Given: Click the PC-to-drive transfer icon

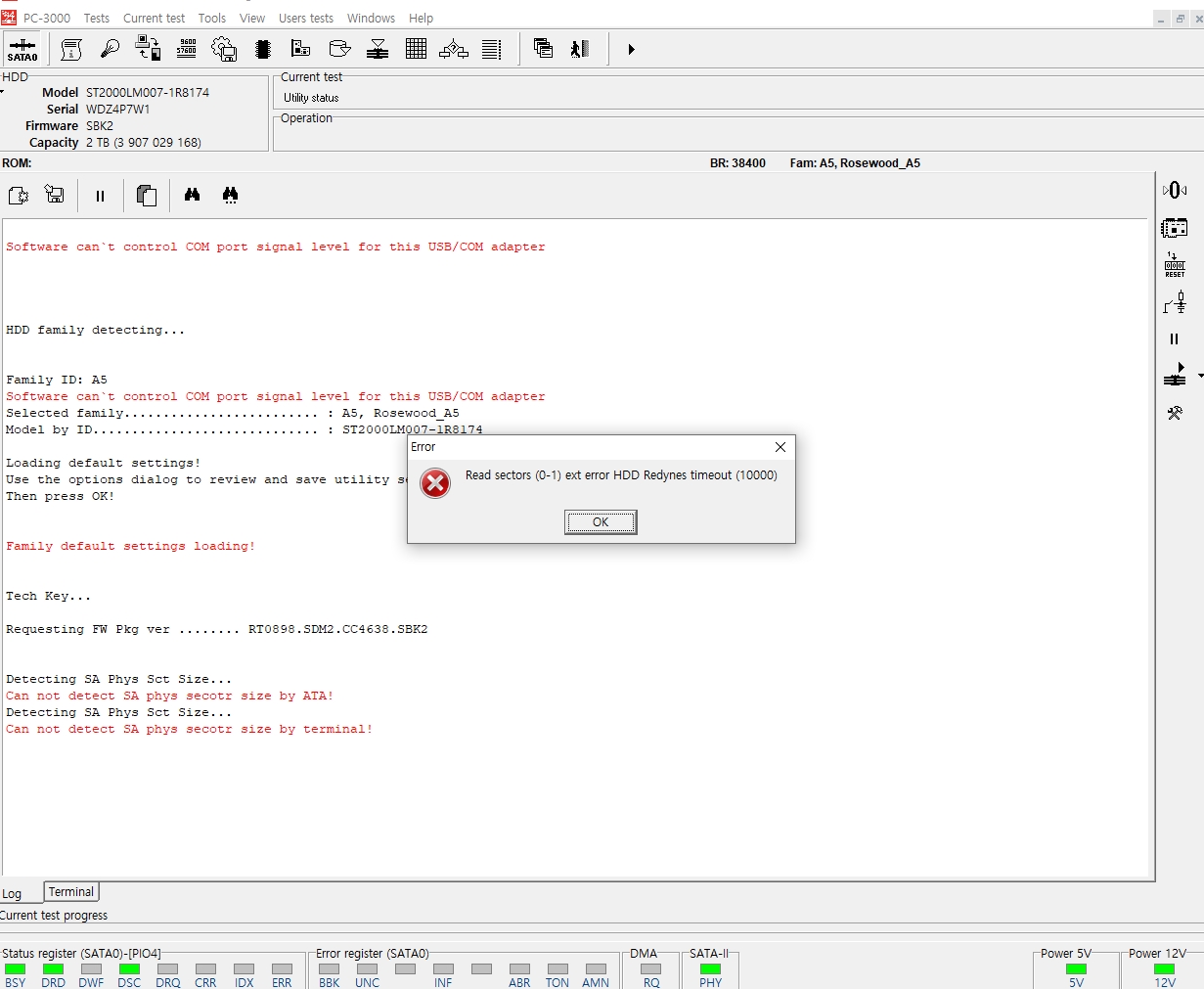Looking at the screenshot, I should 148,48.
